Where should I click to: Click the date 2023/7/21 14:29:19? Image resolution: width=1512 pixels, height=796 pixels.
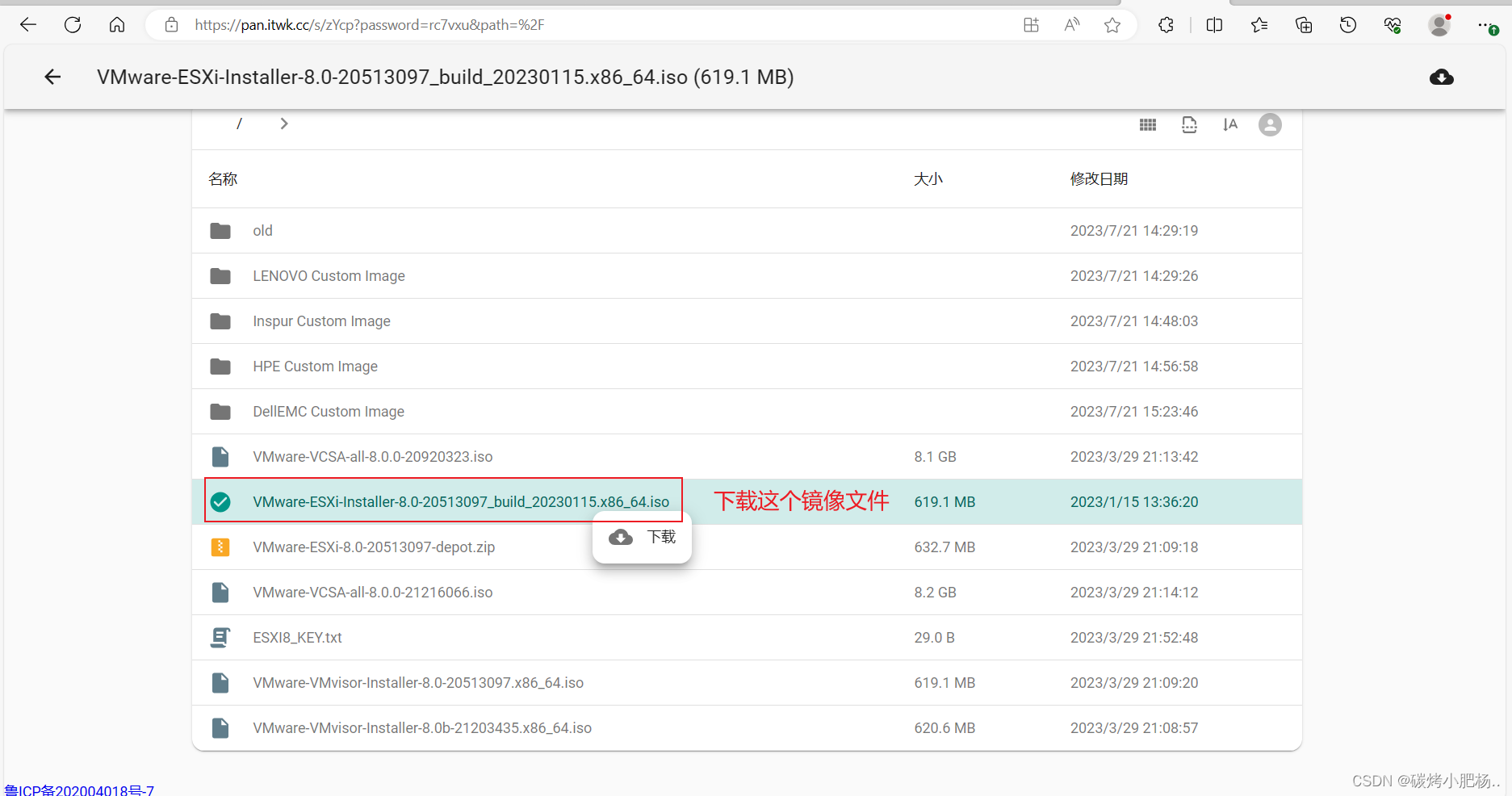tap(1134, 231)
